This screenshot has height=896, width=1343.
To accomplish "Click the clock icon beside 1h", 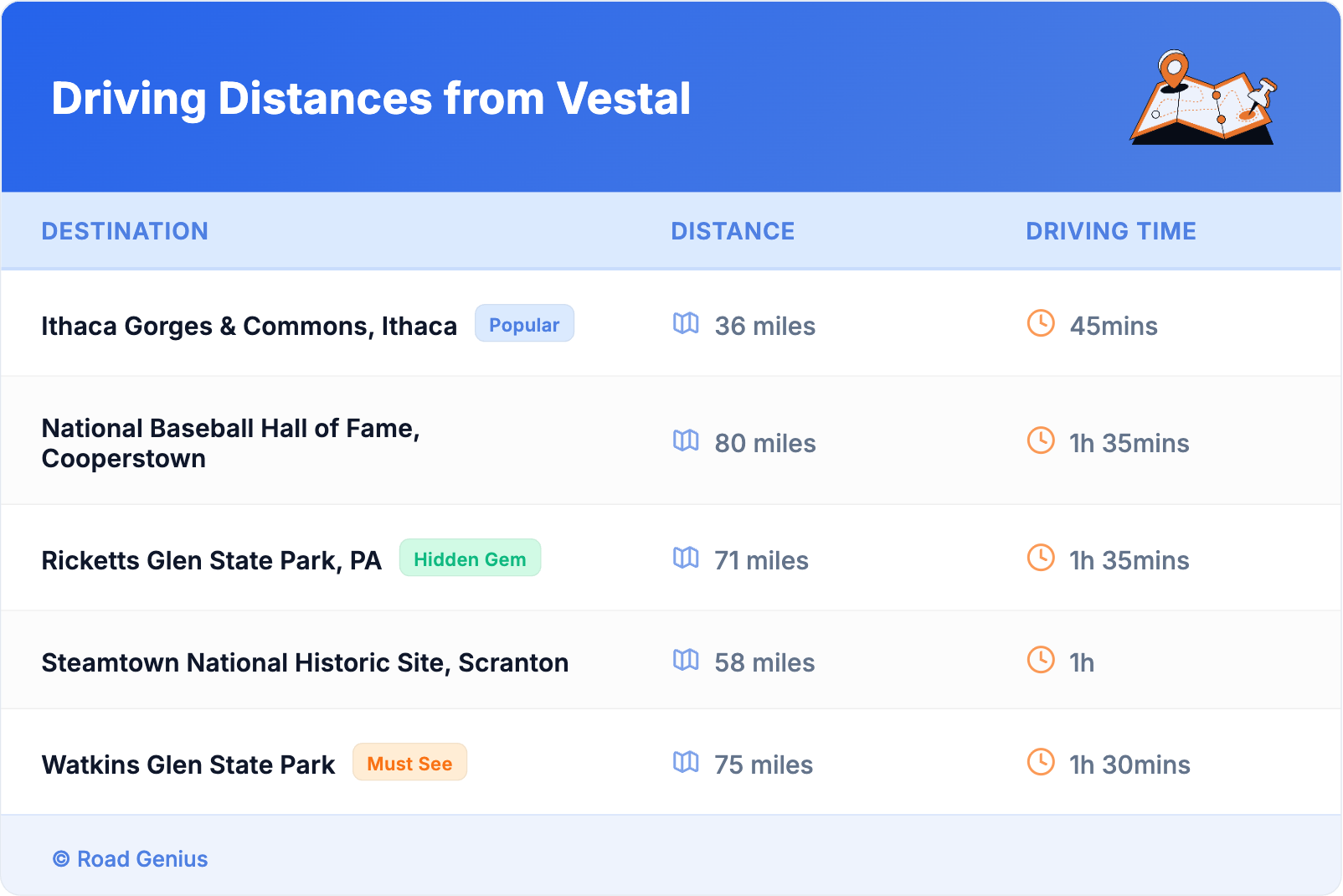I will point(1041,660).
